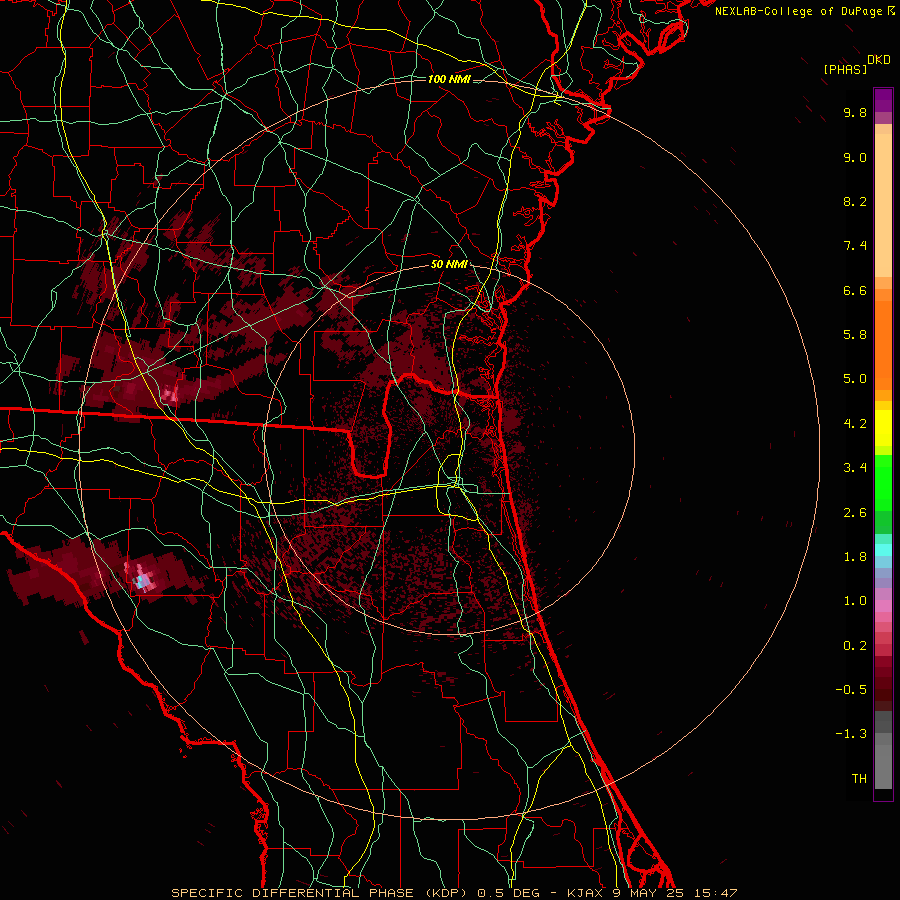The height and width of the screenshot is (900, 900).
Task: Click the cyan band of the color scale
Action: click(883, 550)
